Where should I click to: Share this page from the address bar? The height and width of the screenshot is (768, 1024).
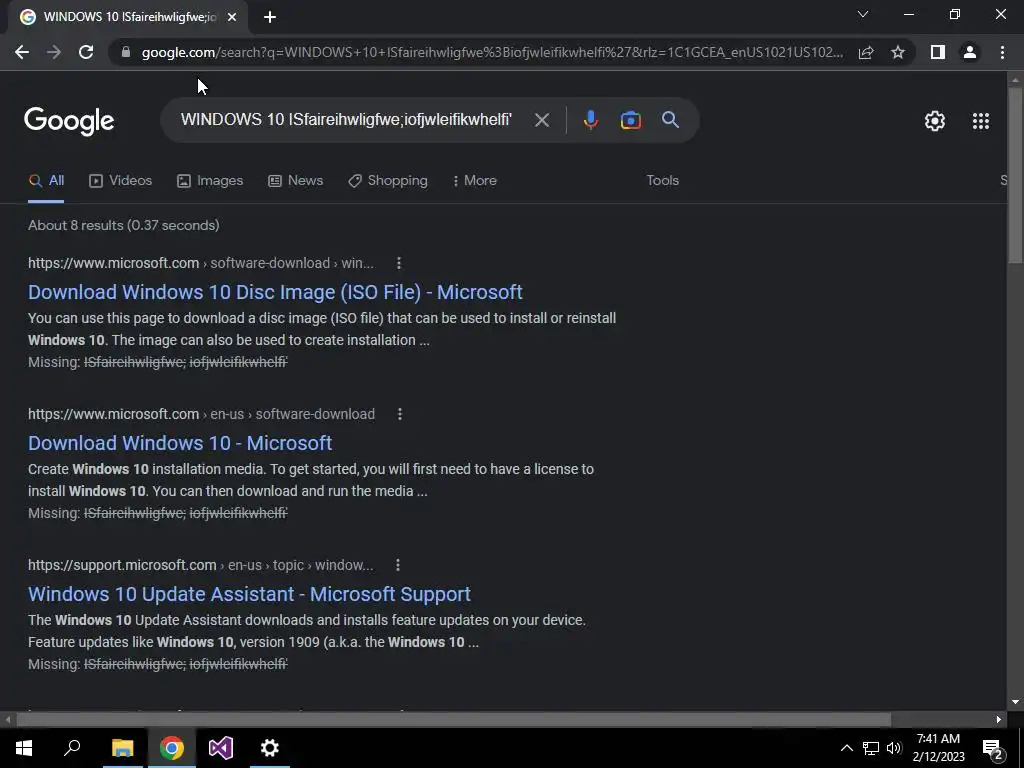coord(866,52)
